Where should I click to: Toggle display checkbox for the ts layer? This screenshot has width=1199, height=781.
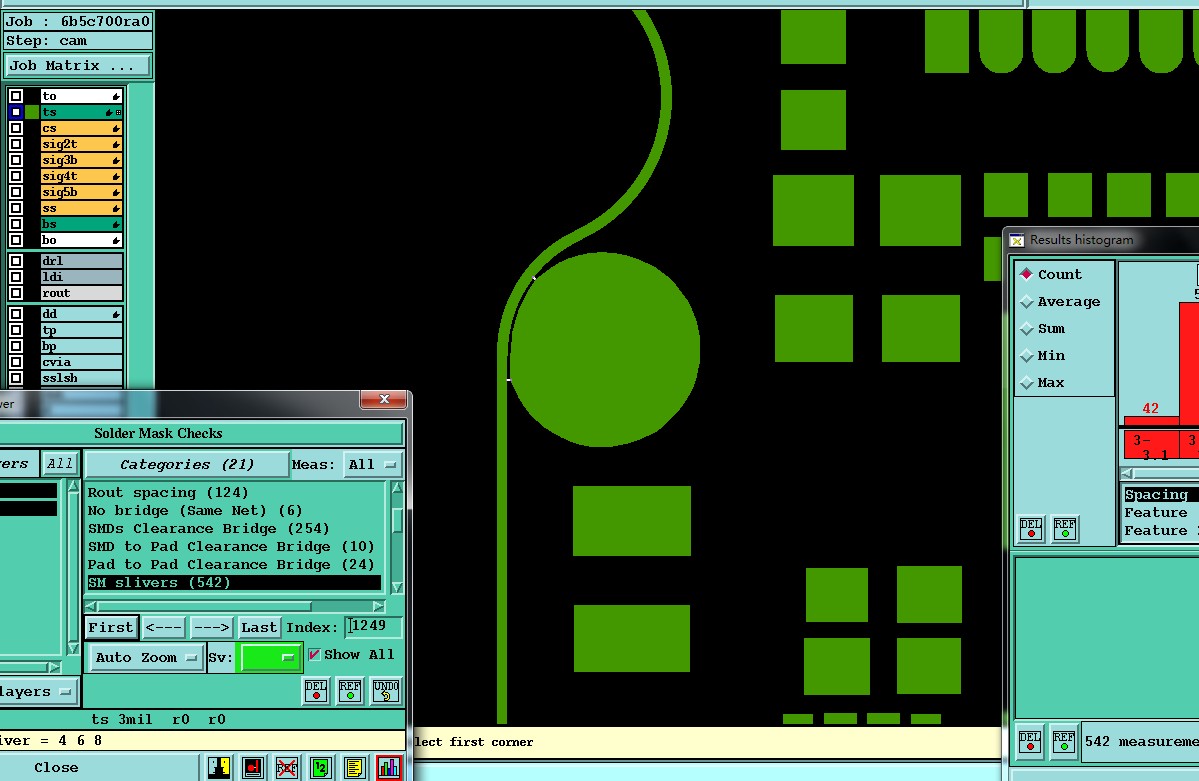(15, 112)
